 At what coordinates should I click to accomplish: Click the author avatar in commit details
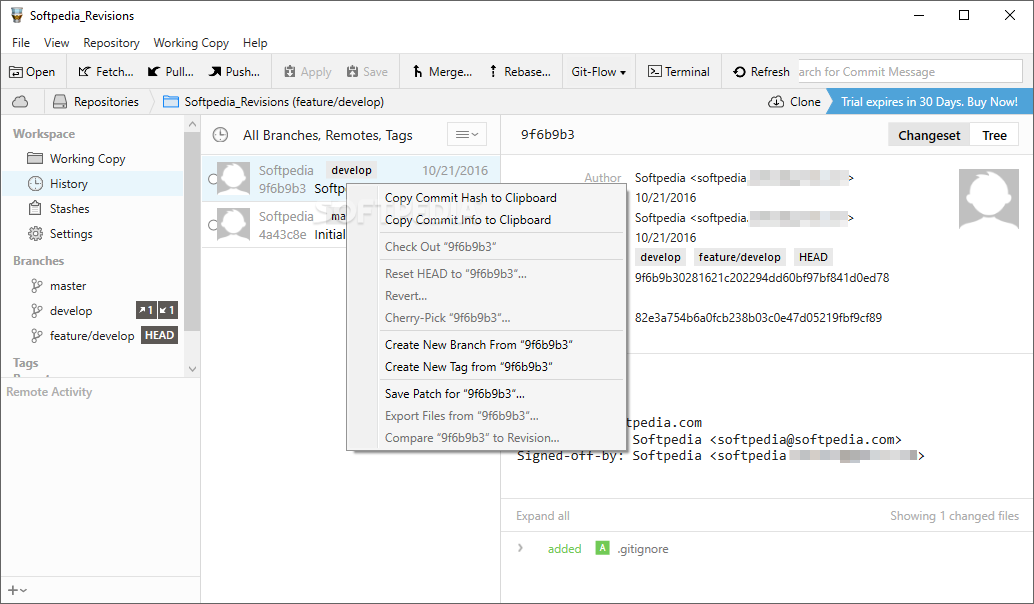pos(988,198)
